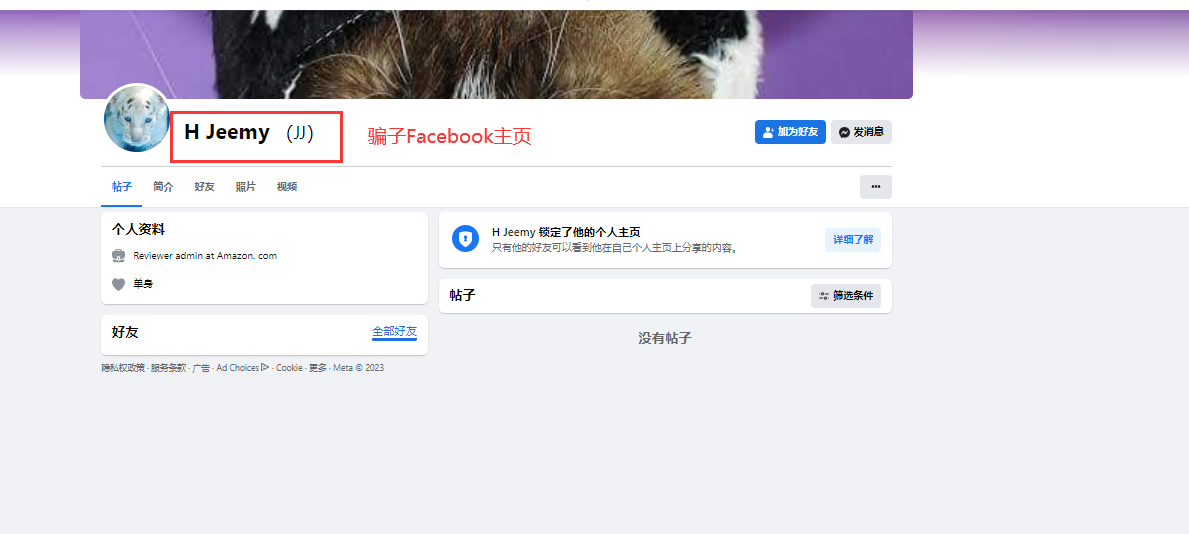Switch to the 帖子 tab
Viewport: 1189px width, 534px height.
pyautogui.click(x=121, y=187)
